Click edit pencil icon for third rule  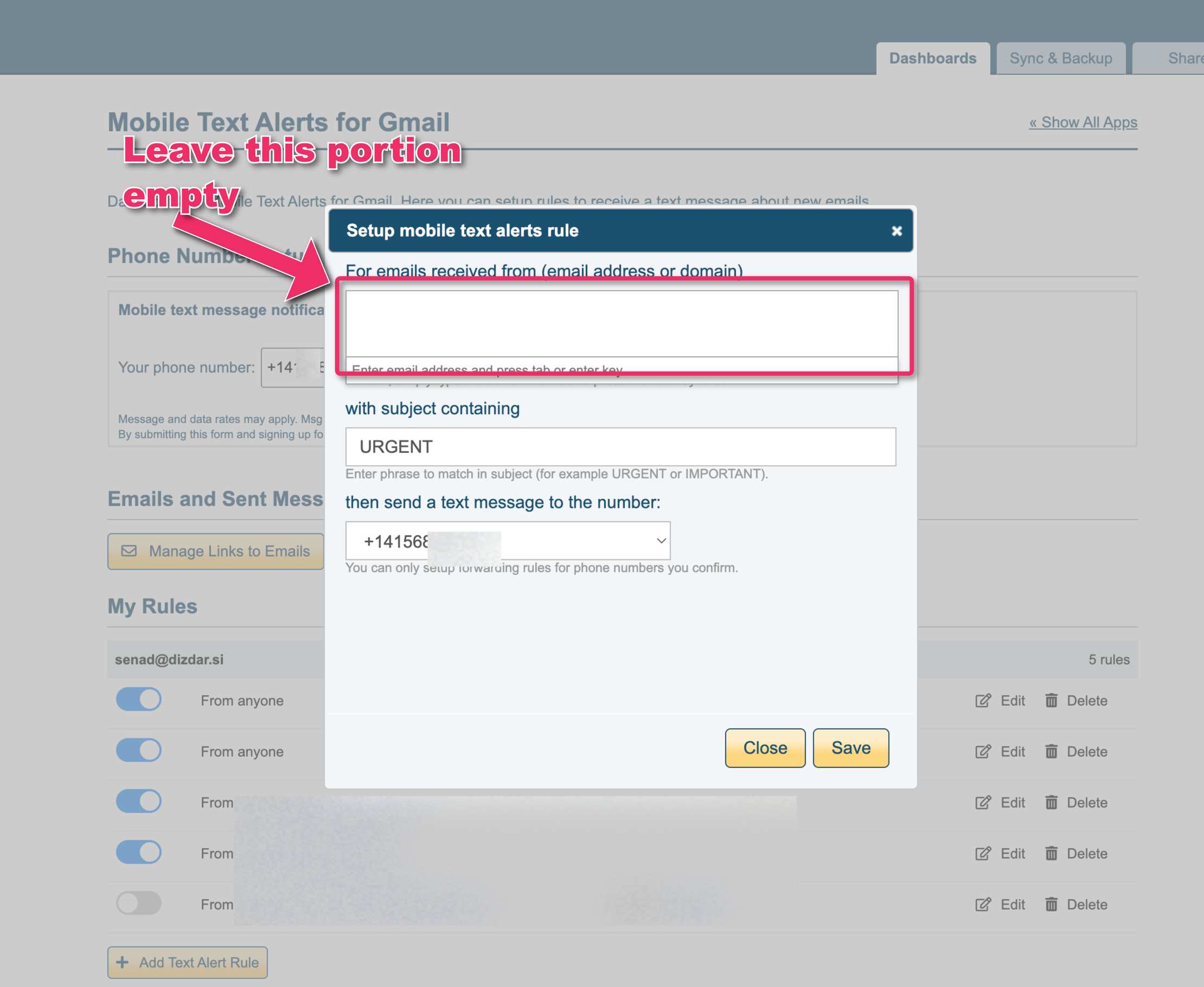(x=983, y=802)
